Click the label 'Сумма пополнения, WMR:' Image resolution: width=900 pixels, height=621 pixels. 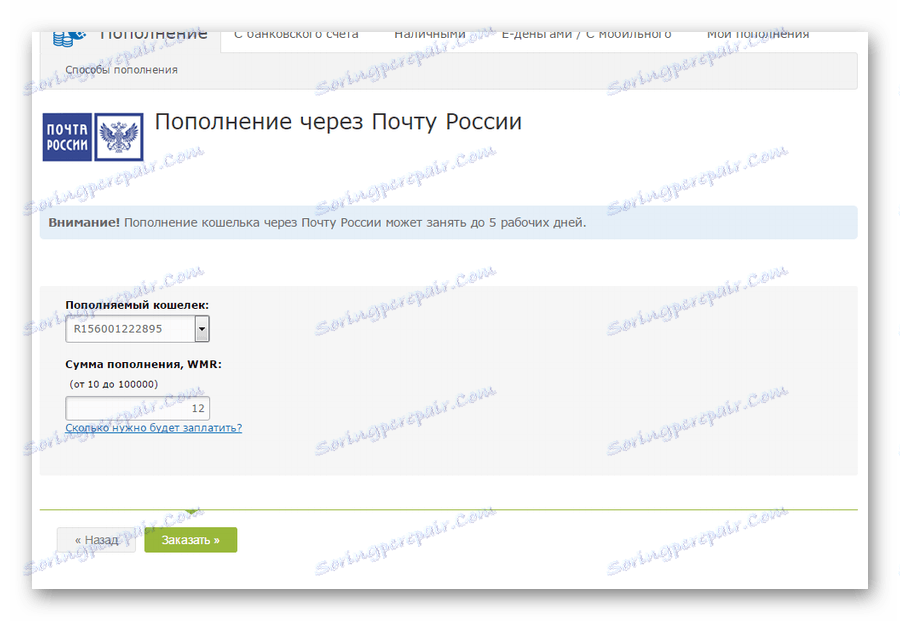143,364
